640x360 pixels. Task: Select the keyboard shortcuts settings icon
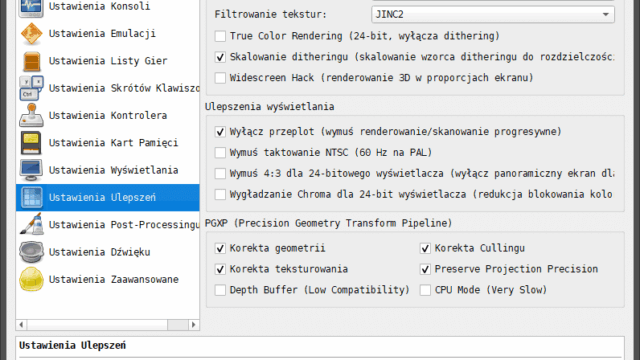[31, 88]
